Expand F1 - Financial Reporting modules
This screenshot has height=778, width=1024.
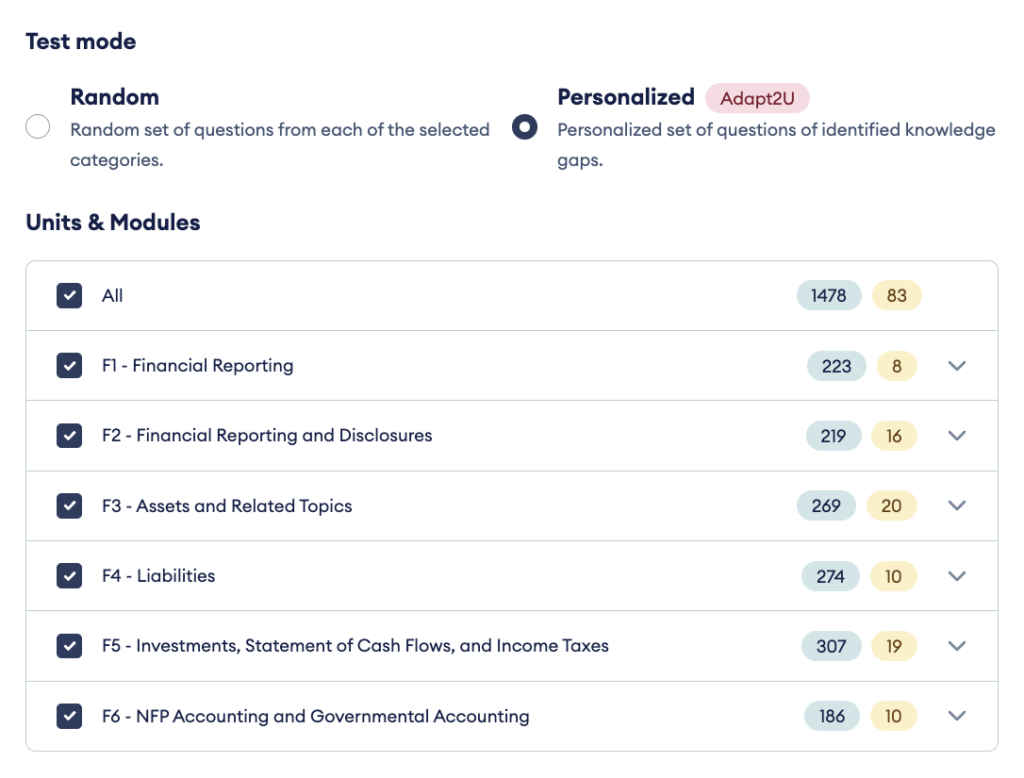coord(957,366)
